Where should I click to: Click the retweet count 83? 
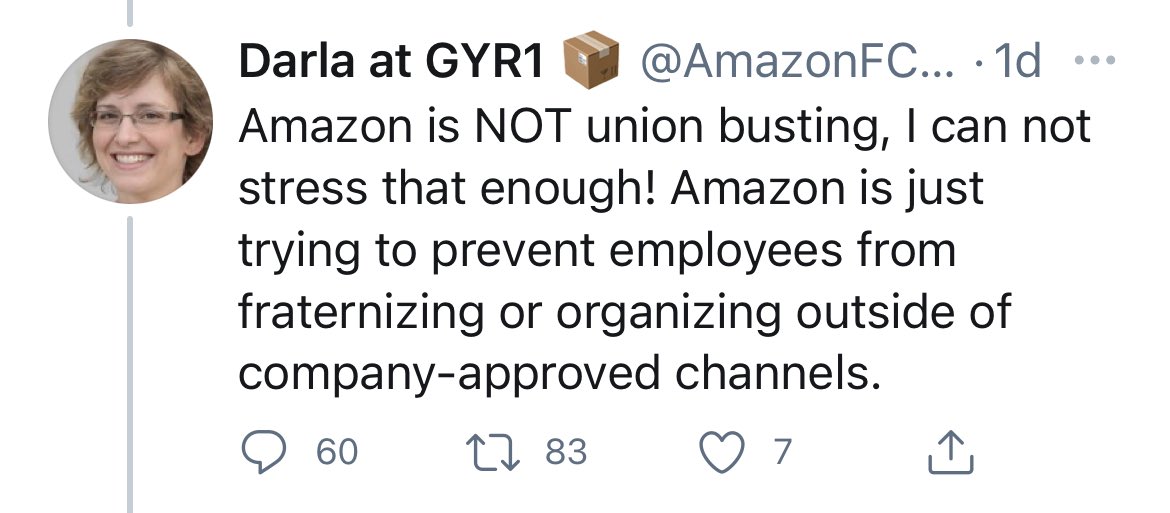click(x=566, y=453)
